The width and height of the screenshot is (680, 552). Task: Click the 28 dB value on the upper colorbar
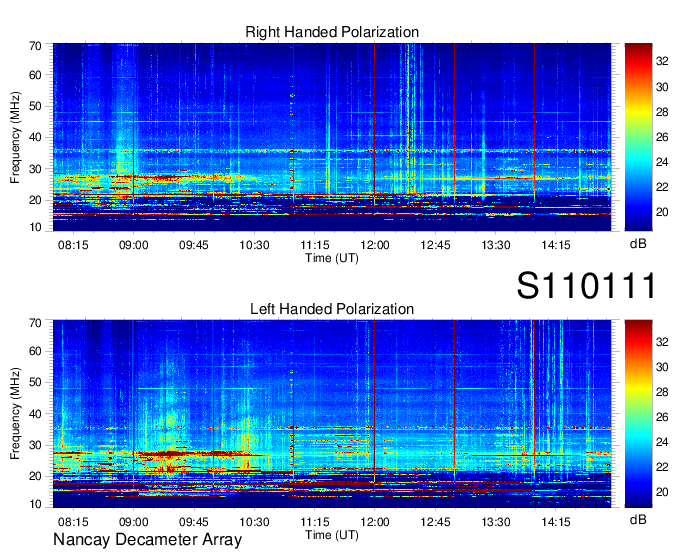click(662, 112)
